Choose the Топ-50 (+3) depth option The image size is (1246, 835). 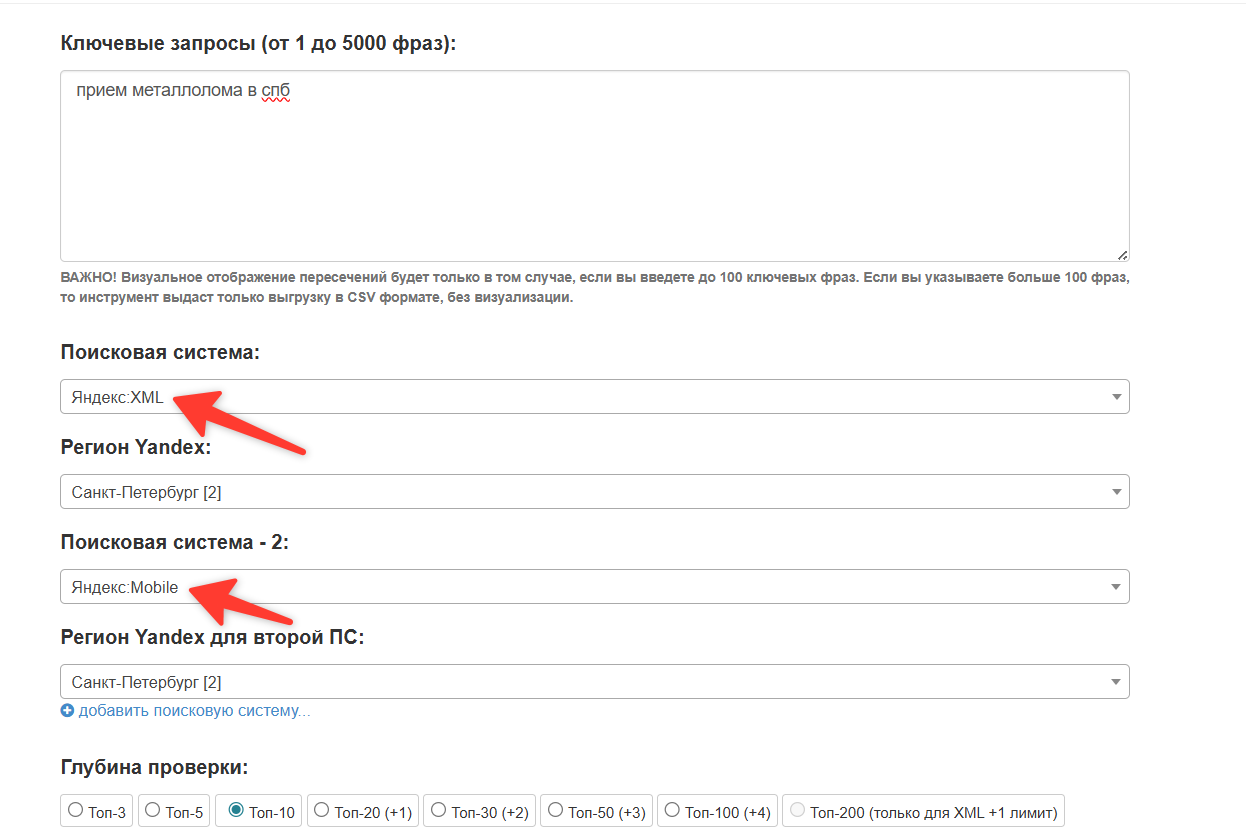pyautogui.click(x=555, y=810)
